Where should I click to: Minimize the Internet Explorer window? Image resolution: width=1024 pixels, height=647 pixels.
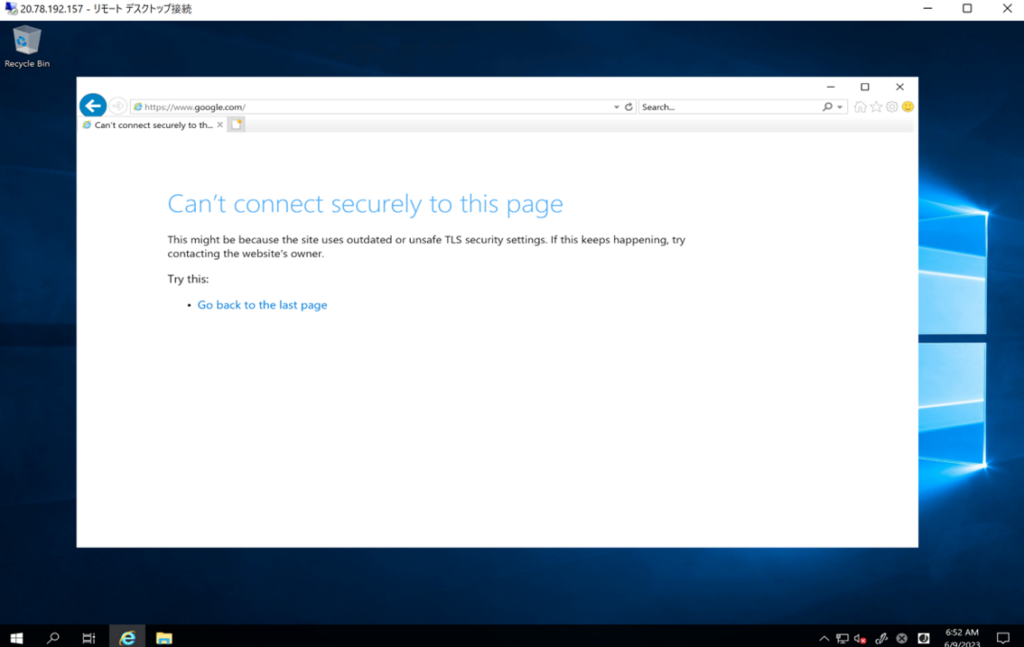point(831,87)
